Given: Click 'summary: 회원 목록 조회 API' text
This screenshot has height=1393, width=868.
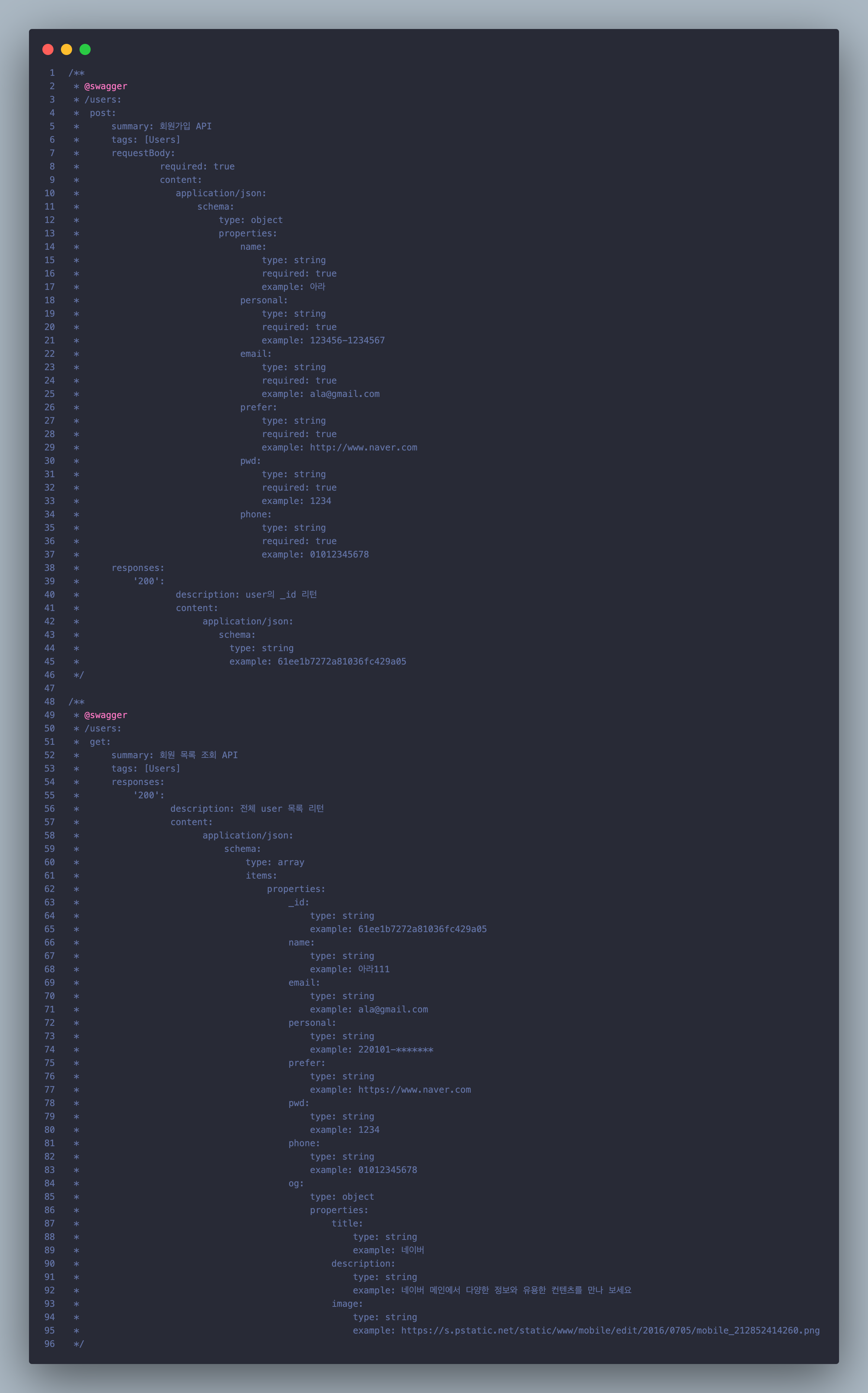Looking at the screenshot, I should [175, 755].
